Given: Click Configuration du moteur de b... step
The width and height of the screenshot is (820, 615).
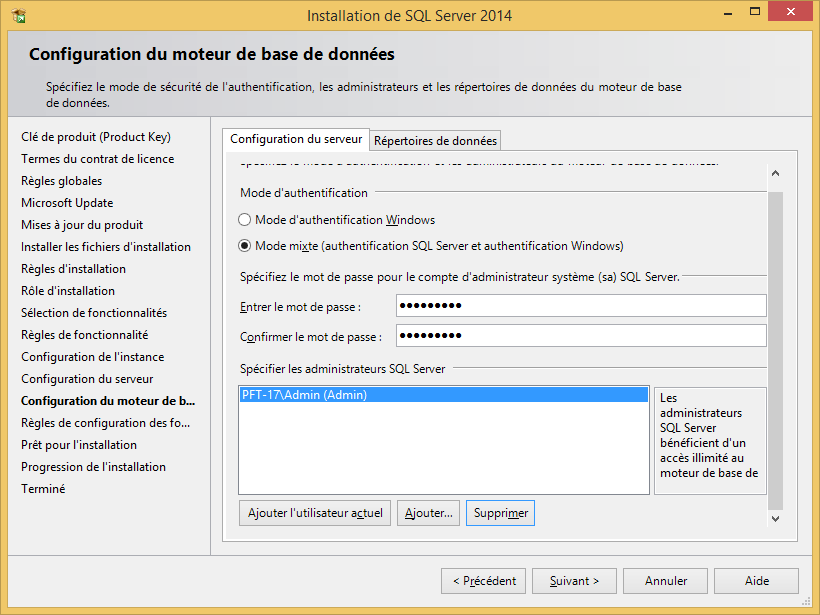Looking at the screenshot, I should 108,401.
